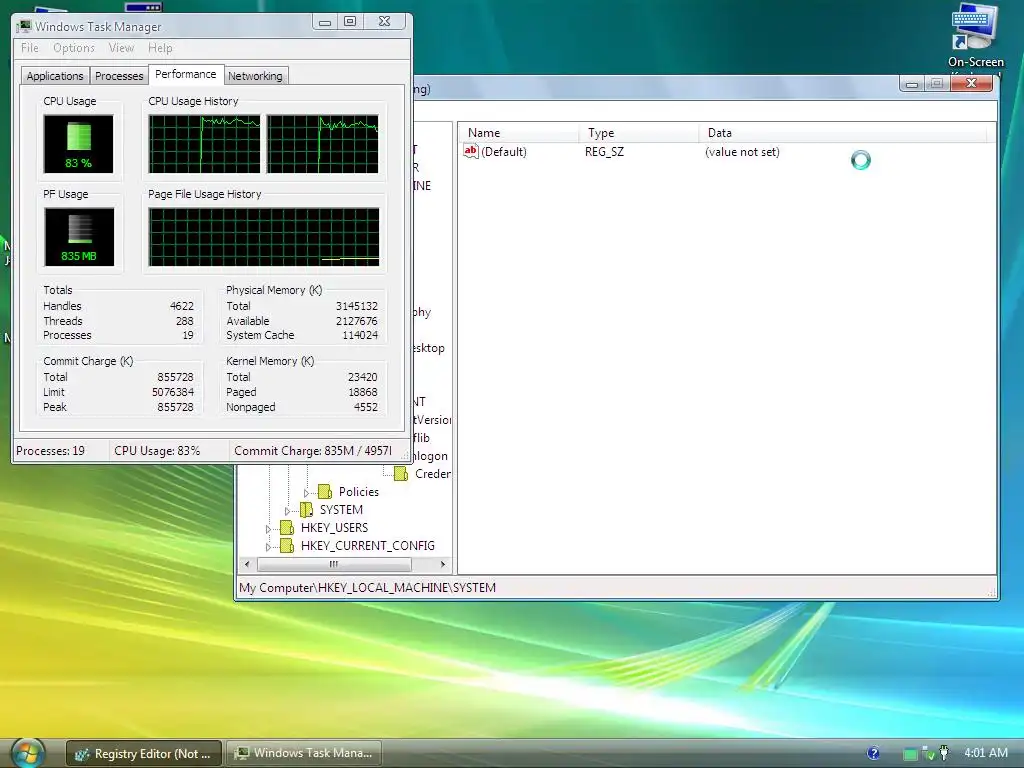Close the Task Manager window

(385, 22)
